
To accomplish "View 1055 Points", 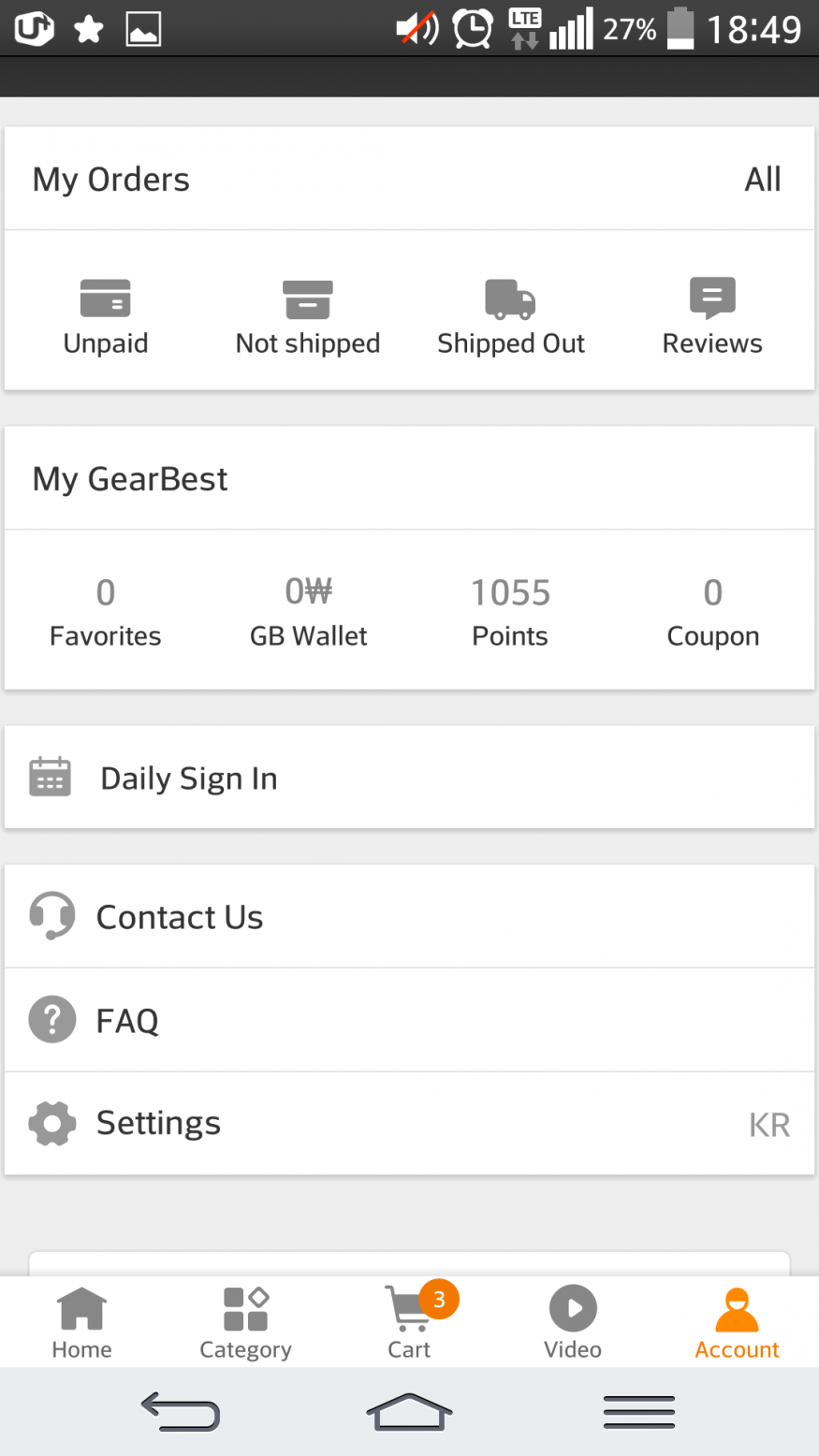I will point(510,592).
